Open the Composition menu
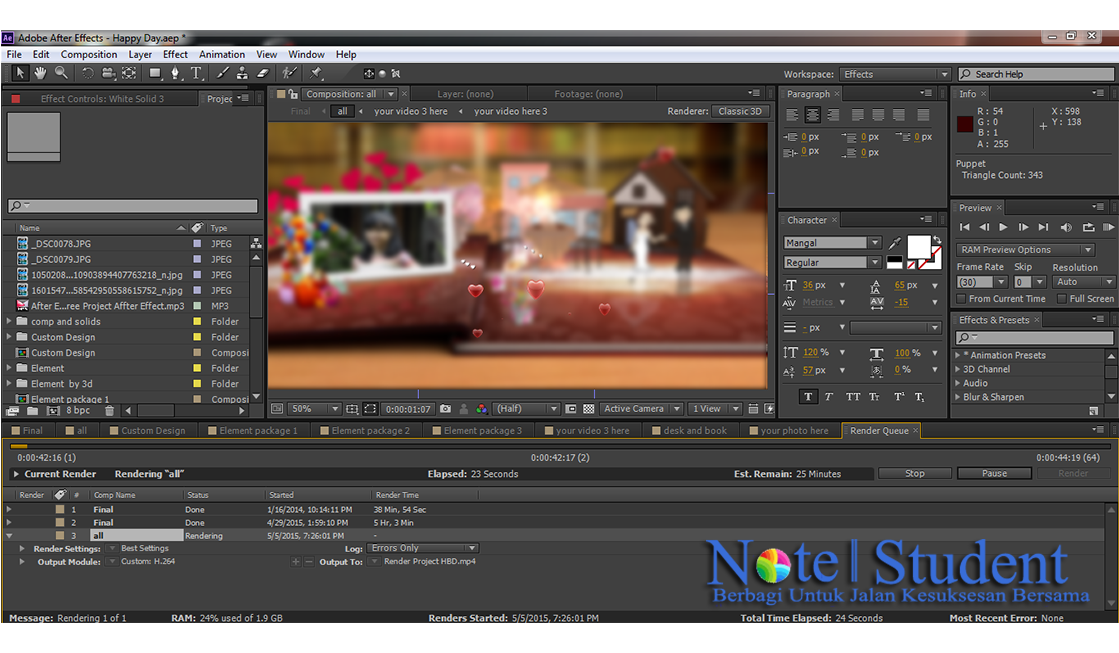 point(88,54)
